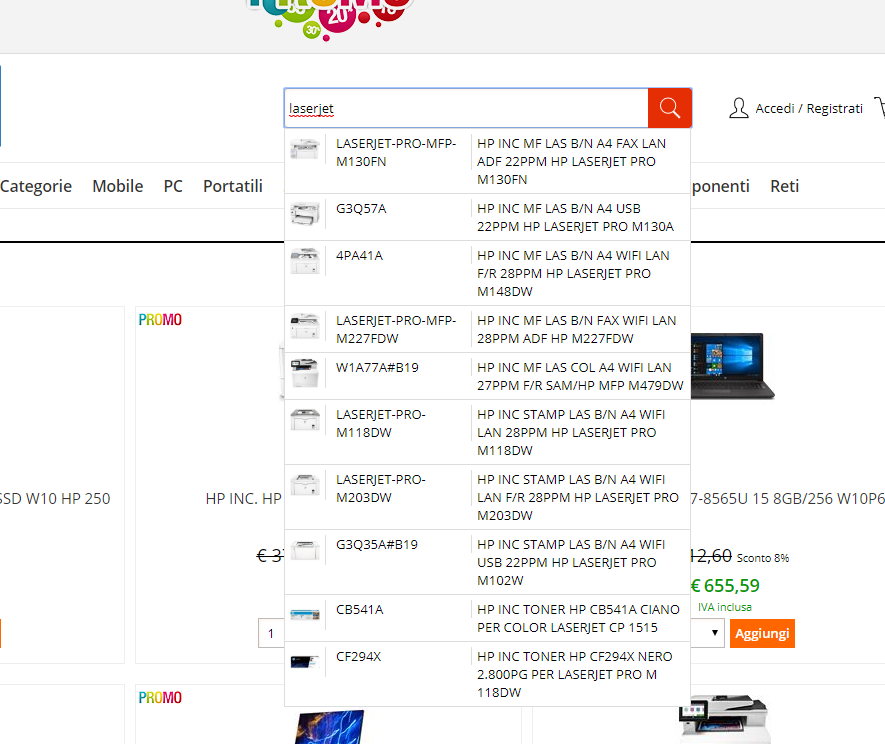885x744 pixels.
Task: Click the search field containing laserjet
Action: coord(466,108)
